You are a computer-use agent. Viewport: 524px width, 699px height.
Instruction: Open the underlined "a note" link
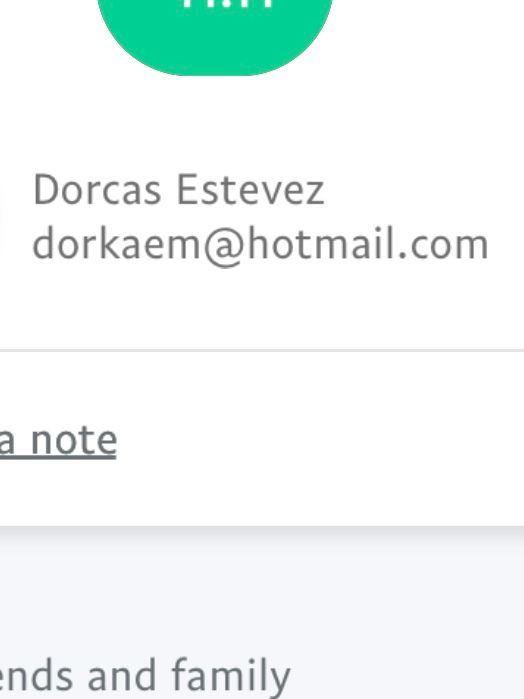58,440
